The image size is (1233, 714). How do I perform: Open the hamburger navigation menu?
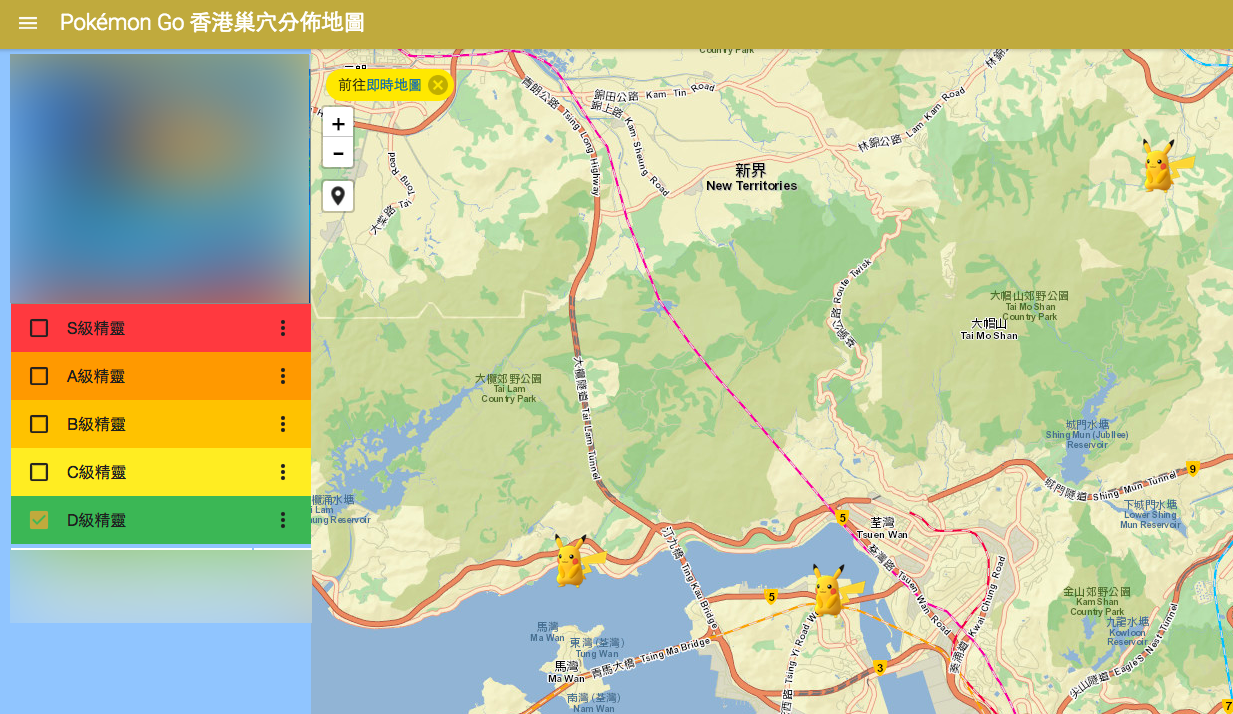coord(28,23)
